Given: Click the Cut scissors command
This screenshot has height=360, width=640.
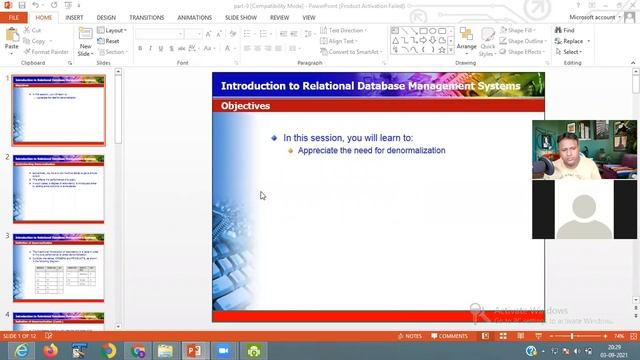Looking at the screenshot, I should point(32,30).
